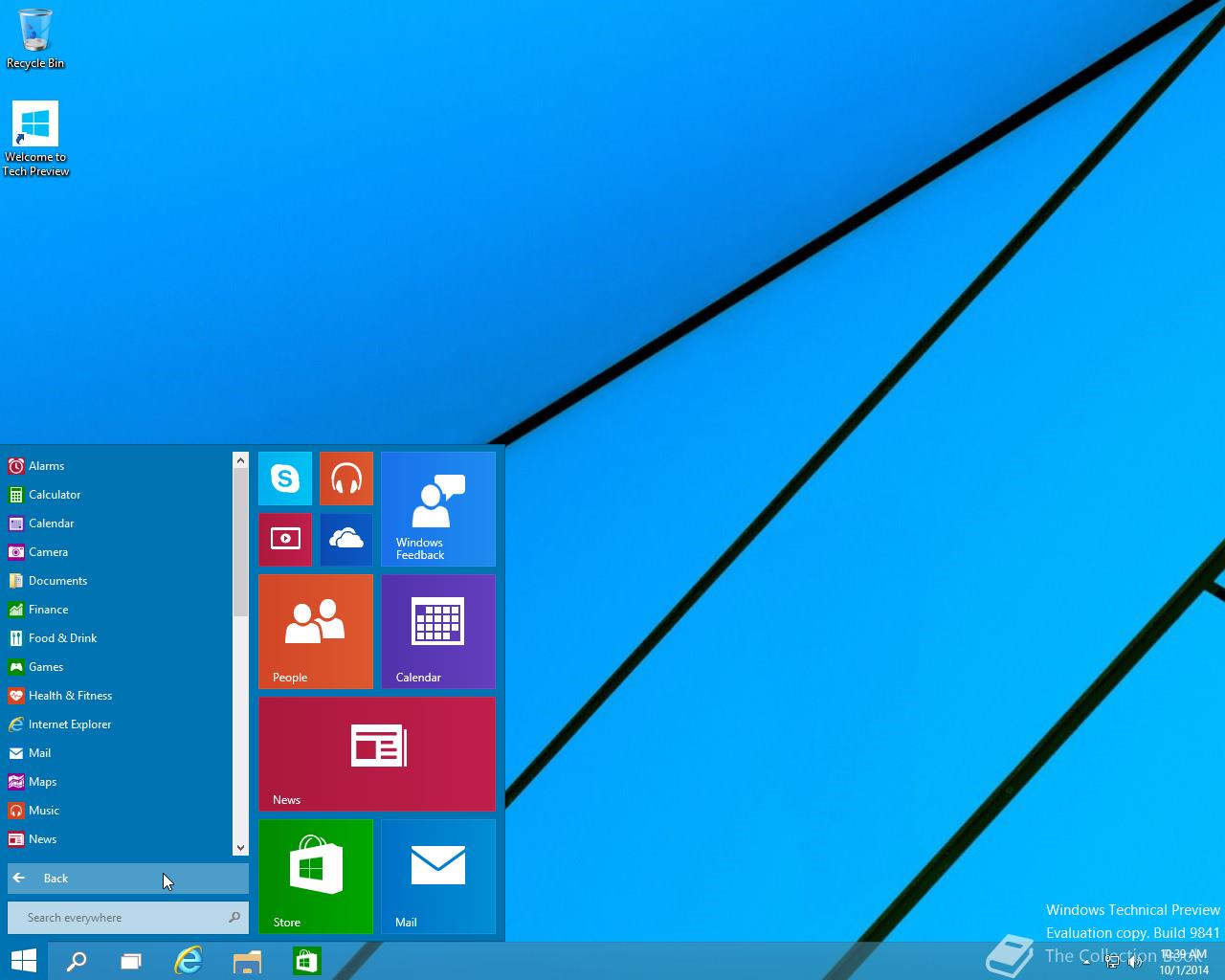The width and height of the screenshot is (1225, 980).
Task: Launch Games from the apps list
Action: click(118, 667)
